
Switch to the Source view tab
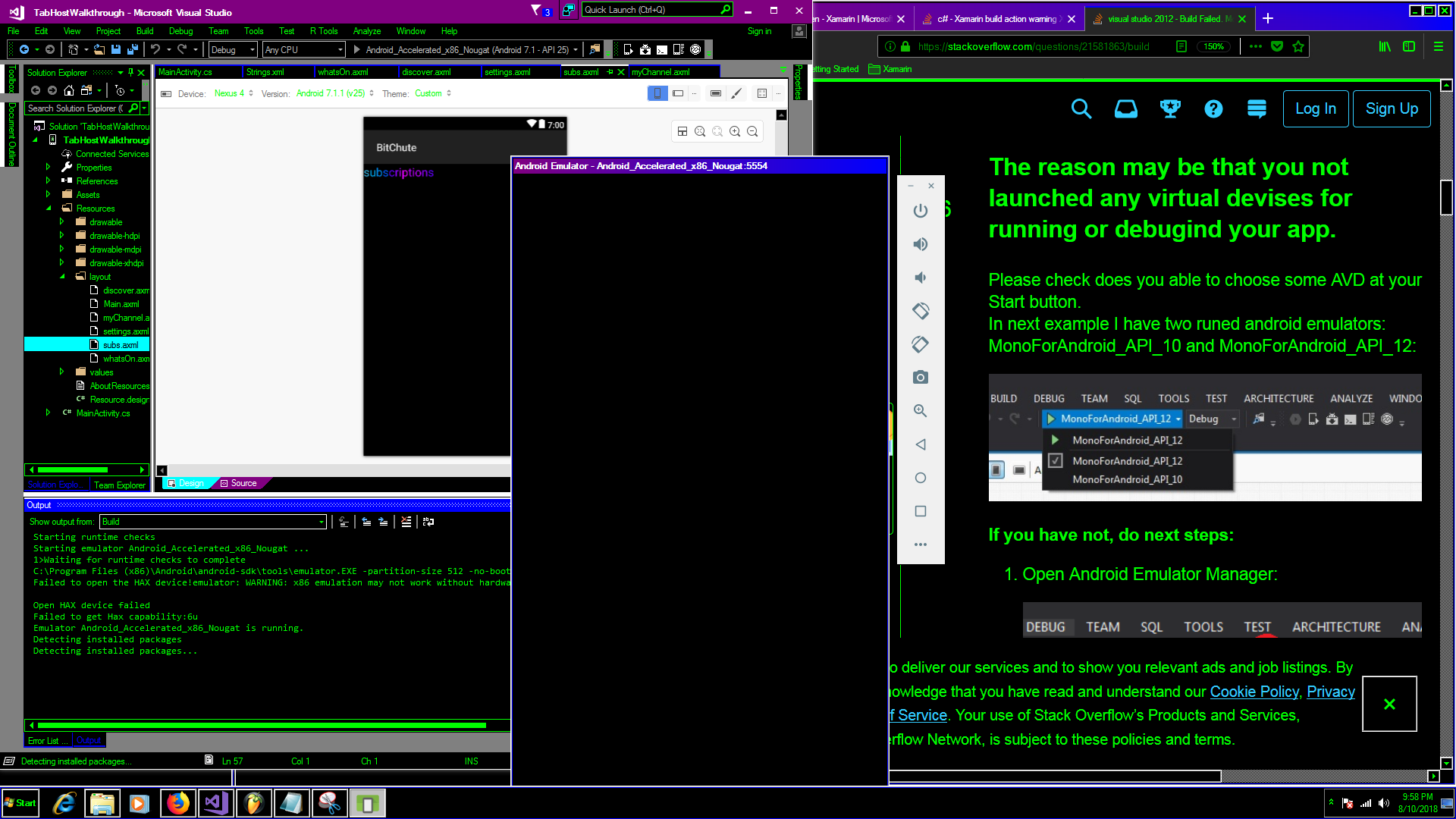point(239,483)
